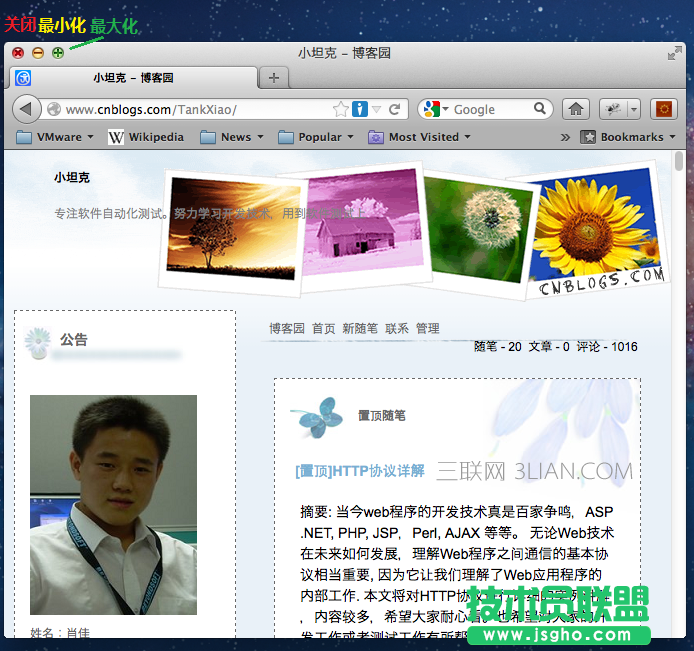This screenshot has height=651, width=694.
Task: Click the 小坦克 blog title link
Action: (72, 178)
